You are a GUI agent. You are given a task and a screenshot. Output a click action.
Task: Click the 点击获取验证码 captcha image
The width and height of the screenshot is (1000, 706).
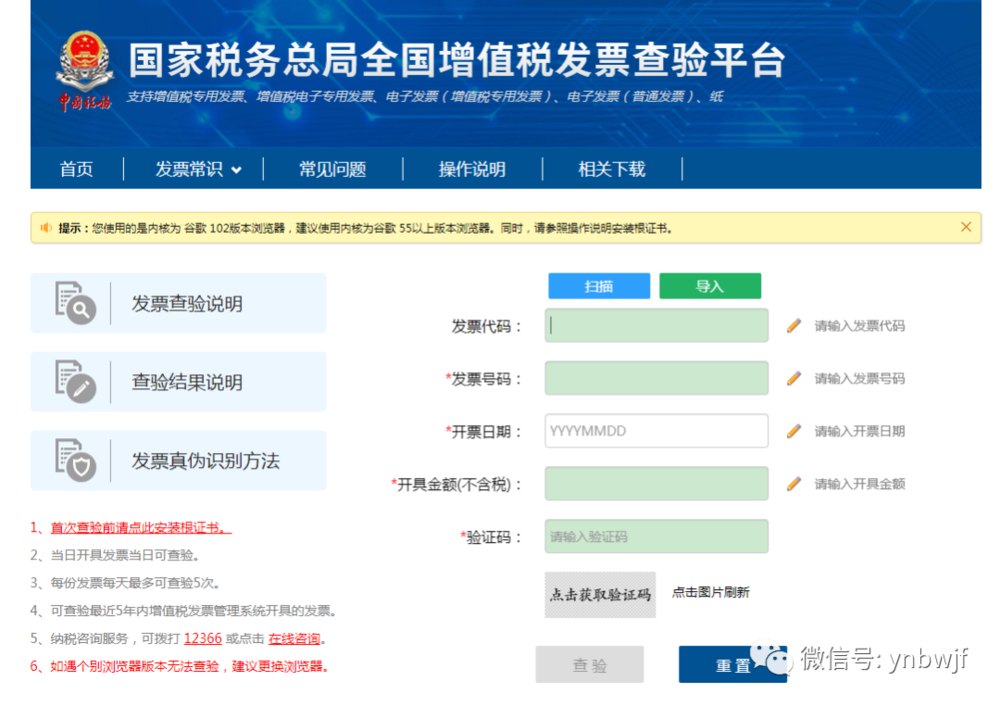tap(600, 594)
